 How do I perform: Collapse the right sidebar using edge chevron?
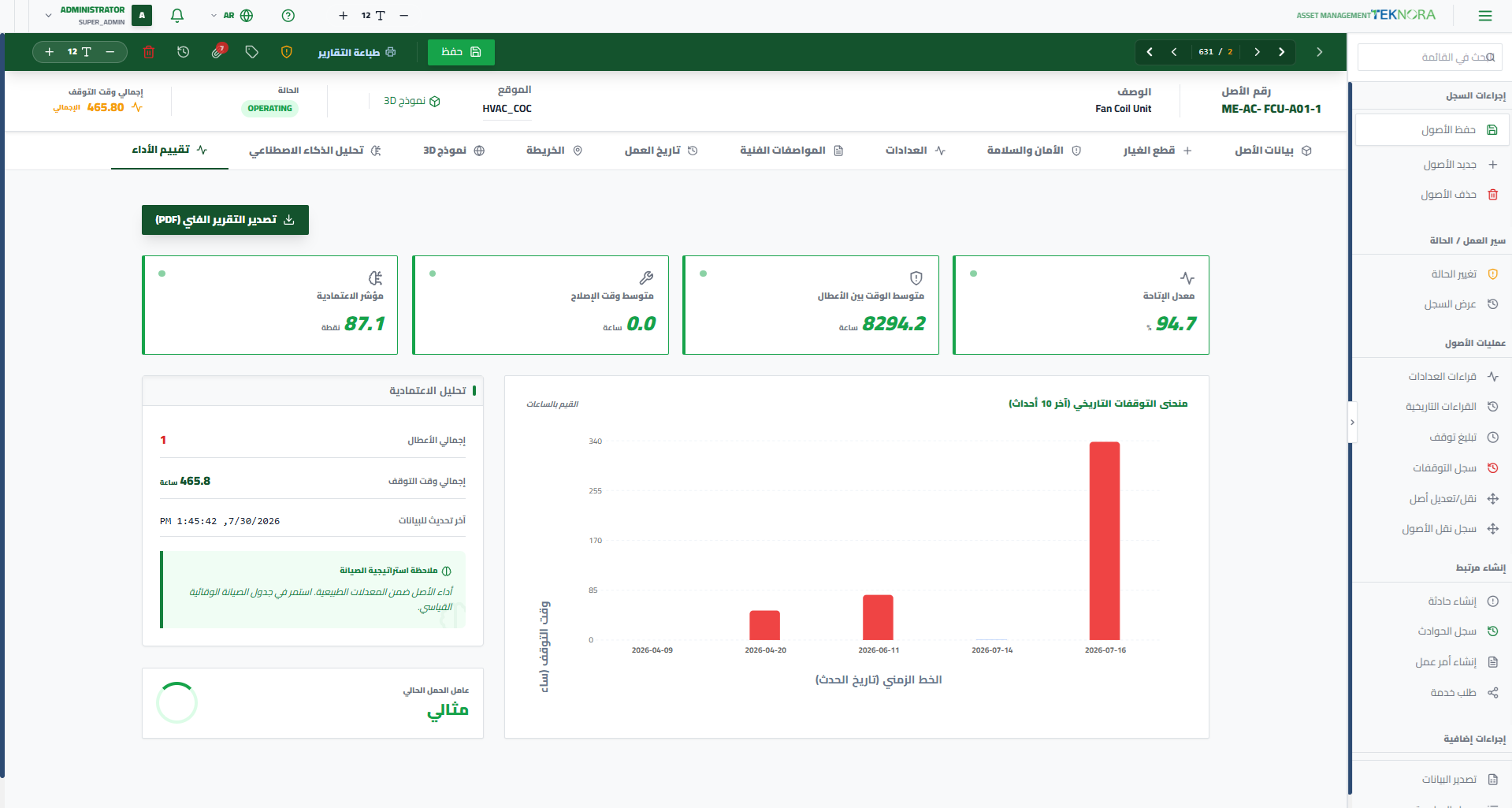[1352, 423]
